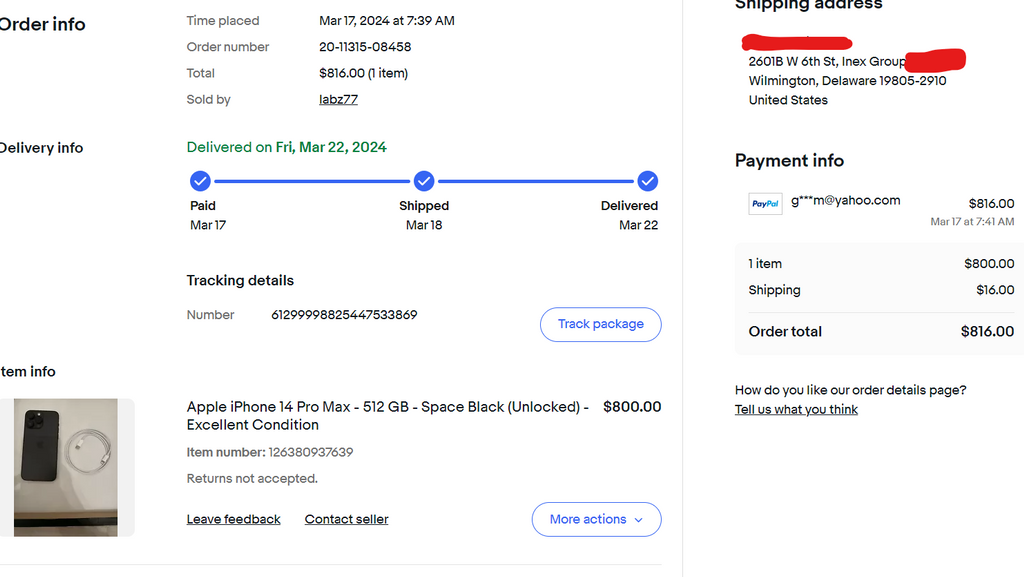Click the item number 126380937639
Image resolution: width=1024 pixels, height=577 pixels.
point(311,452)
